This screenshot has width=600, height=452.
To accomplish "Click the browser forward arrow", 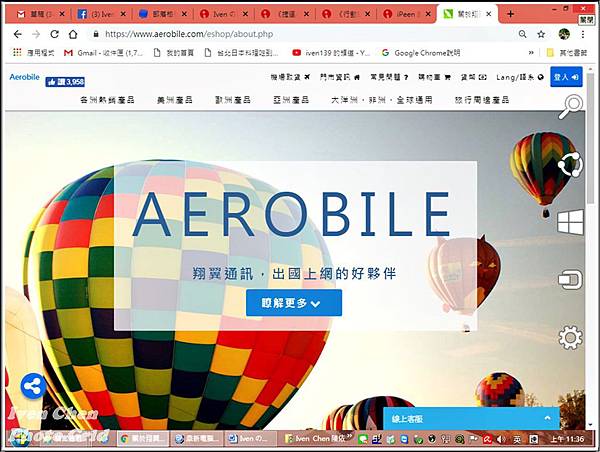I will (x=36, y=34).
